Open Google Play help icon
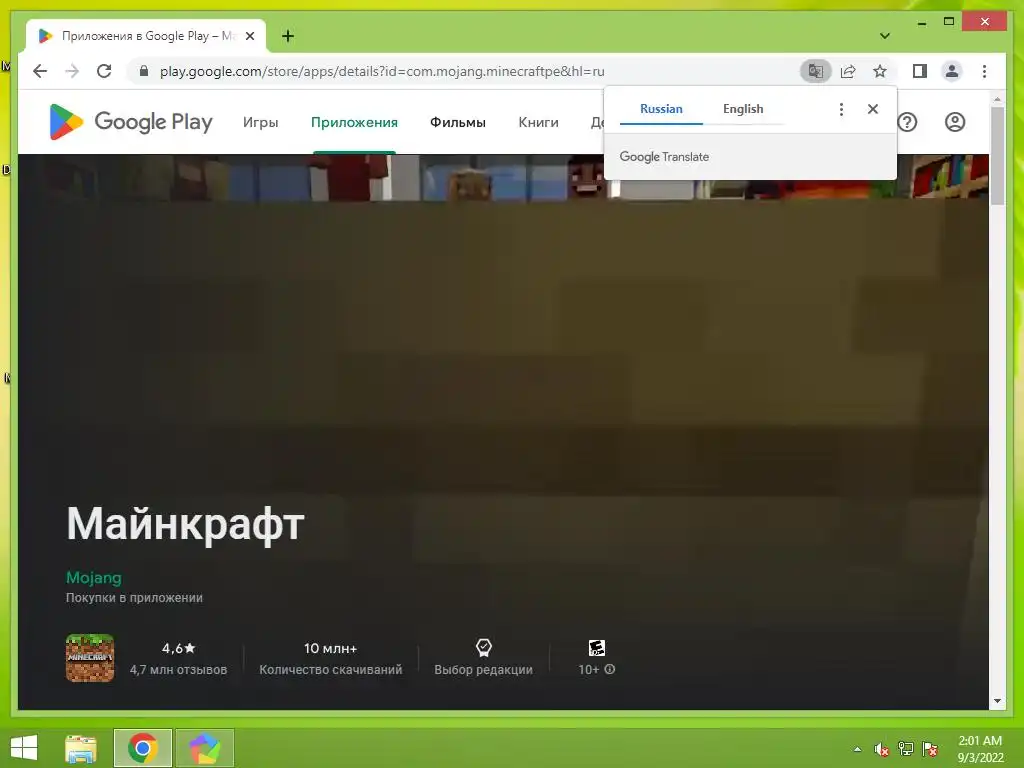 pyautogui.click(x=907, y=122)
